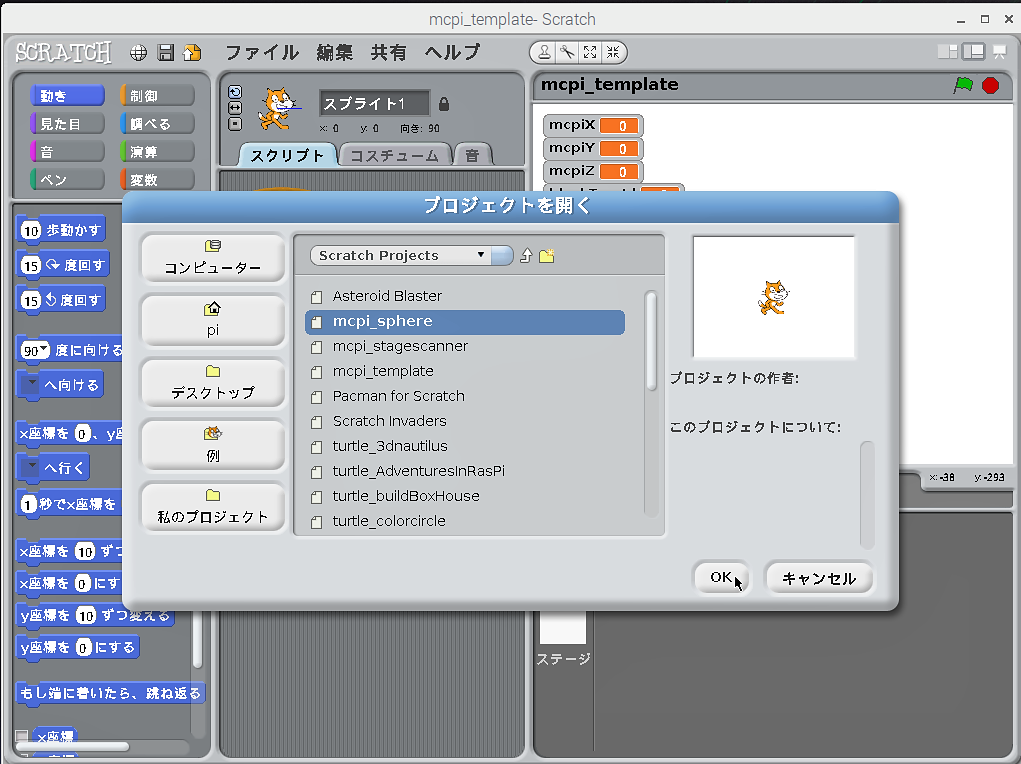Image resolution: width=1021 pixels, height=764 pixels.
Task: Switch to the 音 tab
Action: click(472, 156)
